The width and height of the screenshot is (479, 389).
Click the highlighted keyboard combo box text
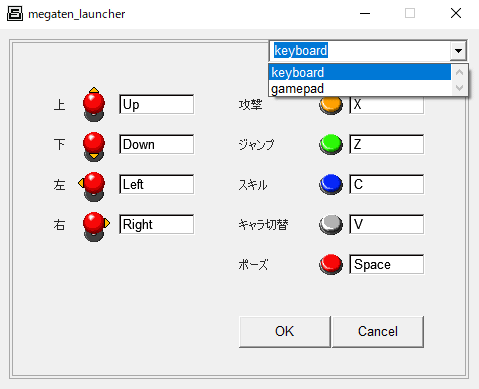pyautogui.click(x=301, y=51)
